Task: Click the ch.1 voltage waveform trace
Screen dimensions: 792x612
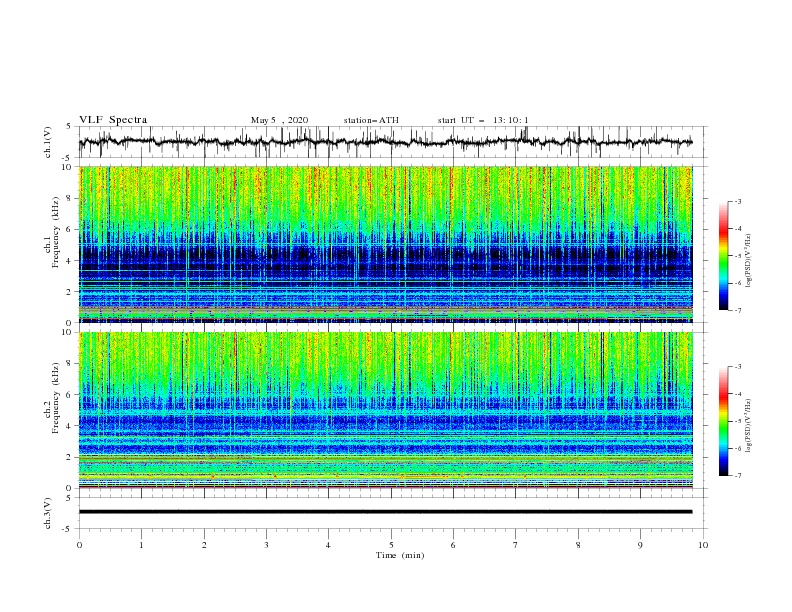Action: (x=385, y=142)
